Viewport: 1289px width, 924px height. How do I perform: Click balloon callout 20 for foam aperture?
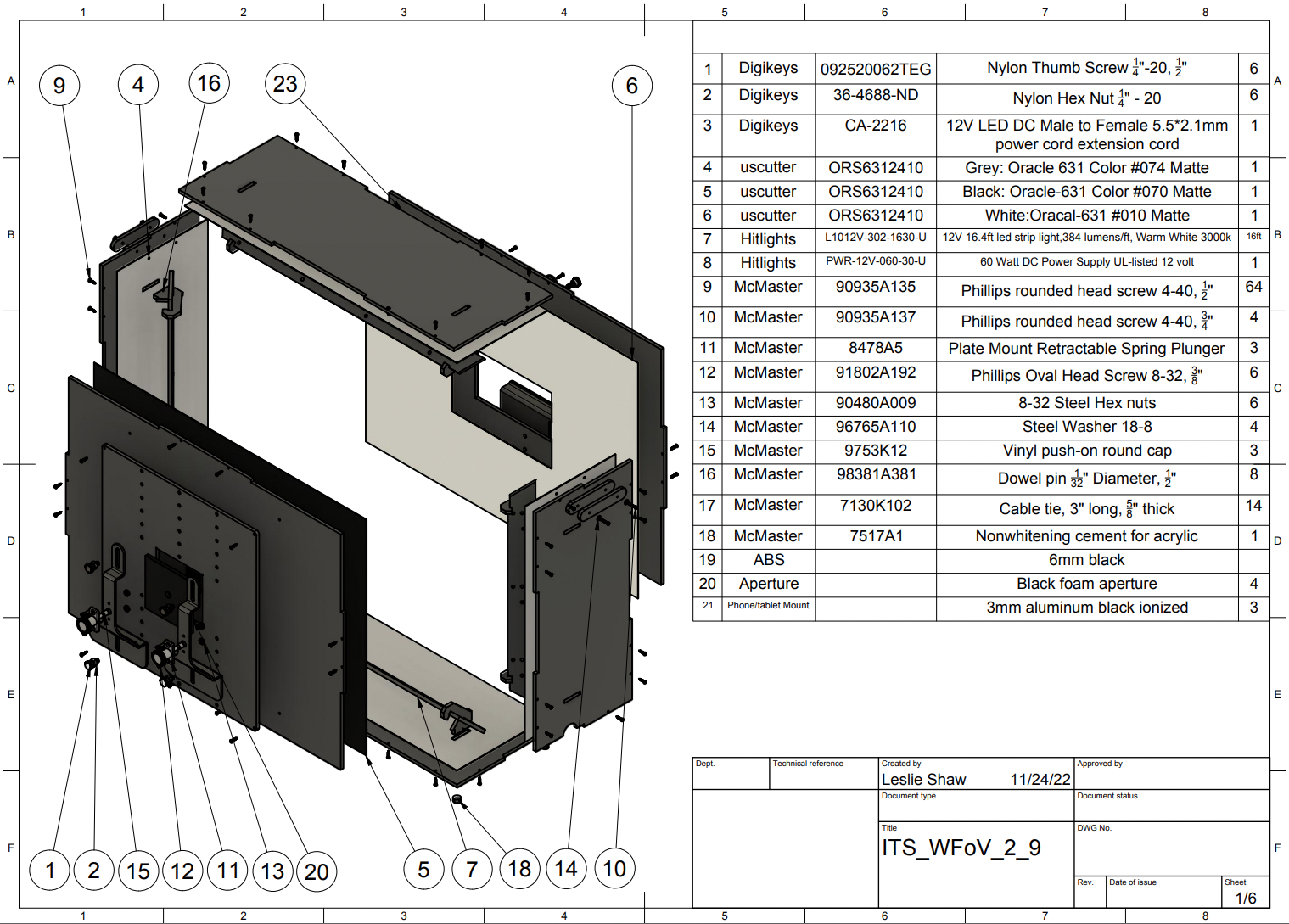pos(317,871)
